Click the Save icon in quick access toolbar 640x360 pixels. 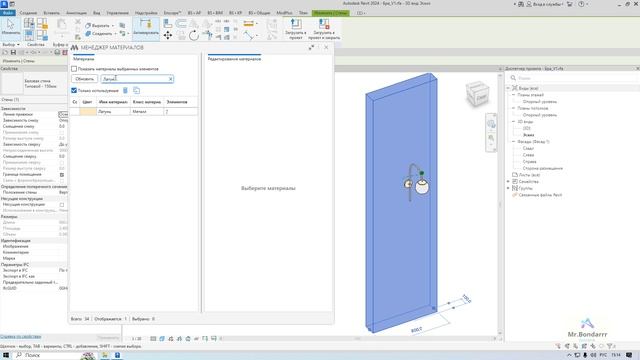[13, 53]
